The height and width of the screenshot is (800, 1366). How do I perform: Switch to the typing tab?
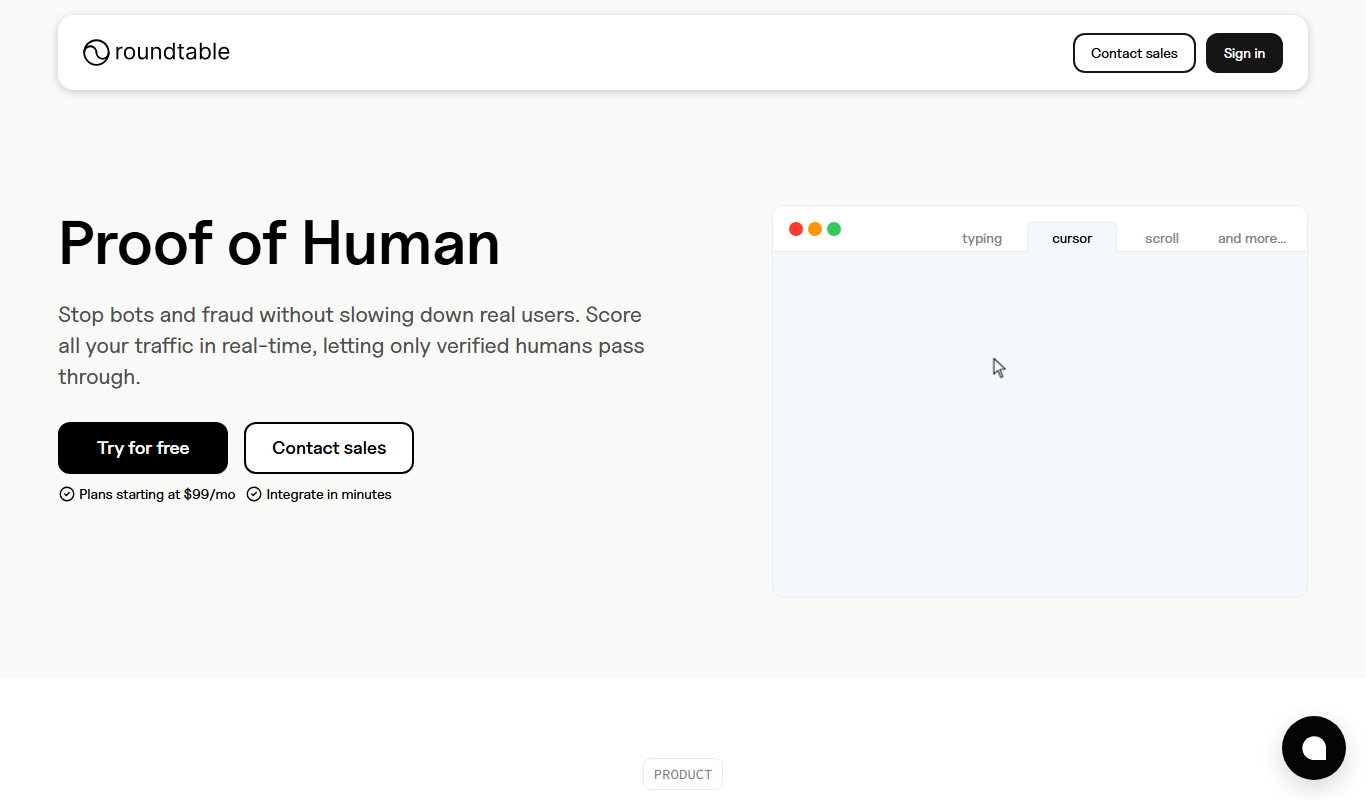tap(982, 238)
